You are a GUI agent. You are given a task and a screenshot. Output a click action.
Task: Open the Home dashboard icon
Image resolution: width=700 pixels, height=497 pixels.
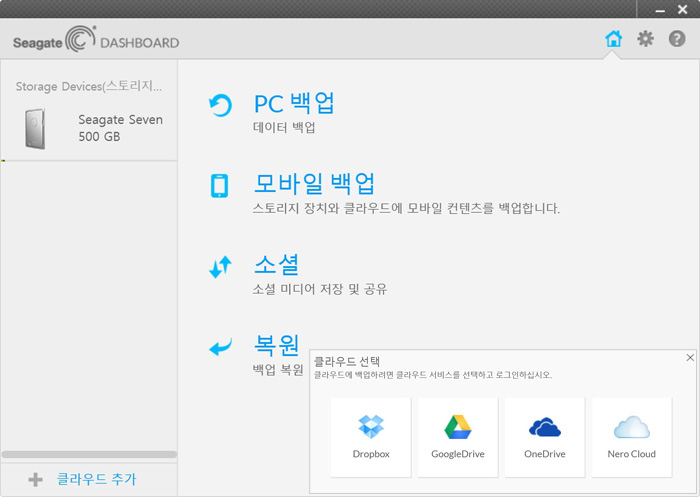click(x=614, y=40)
